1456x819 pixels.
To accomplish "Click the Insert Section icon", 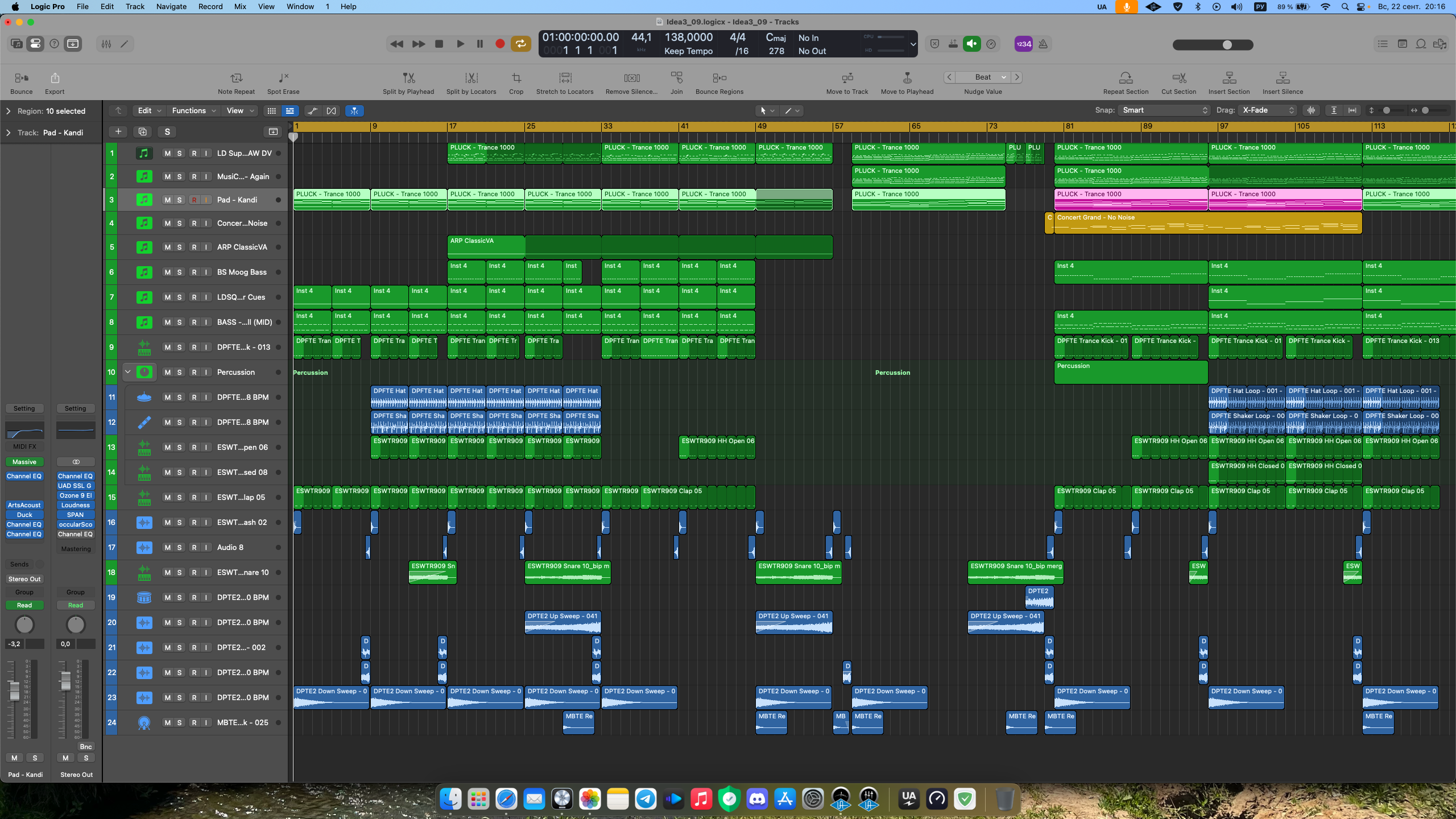I will click(x=1229, y=78).
